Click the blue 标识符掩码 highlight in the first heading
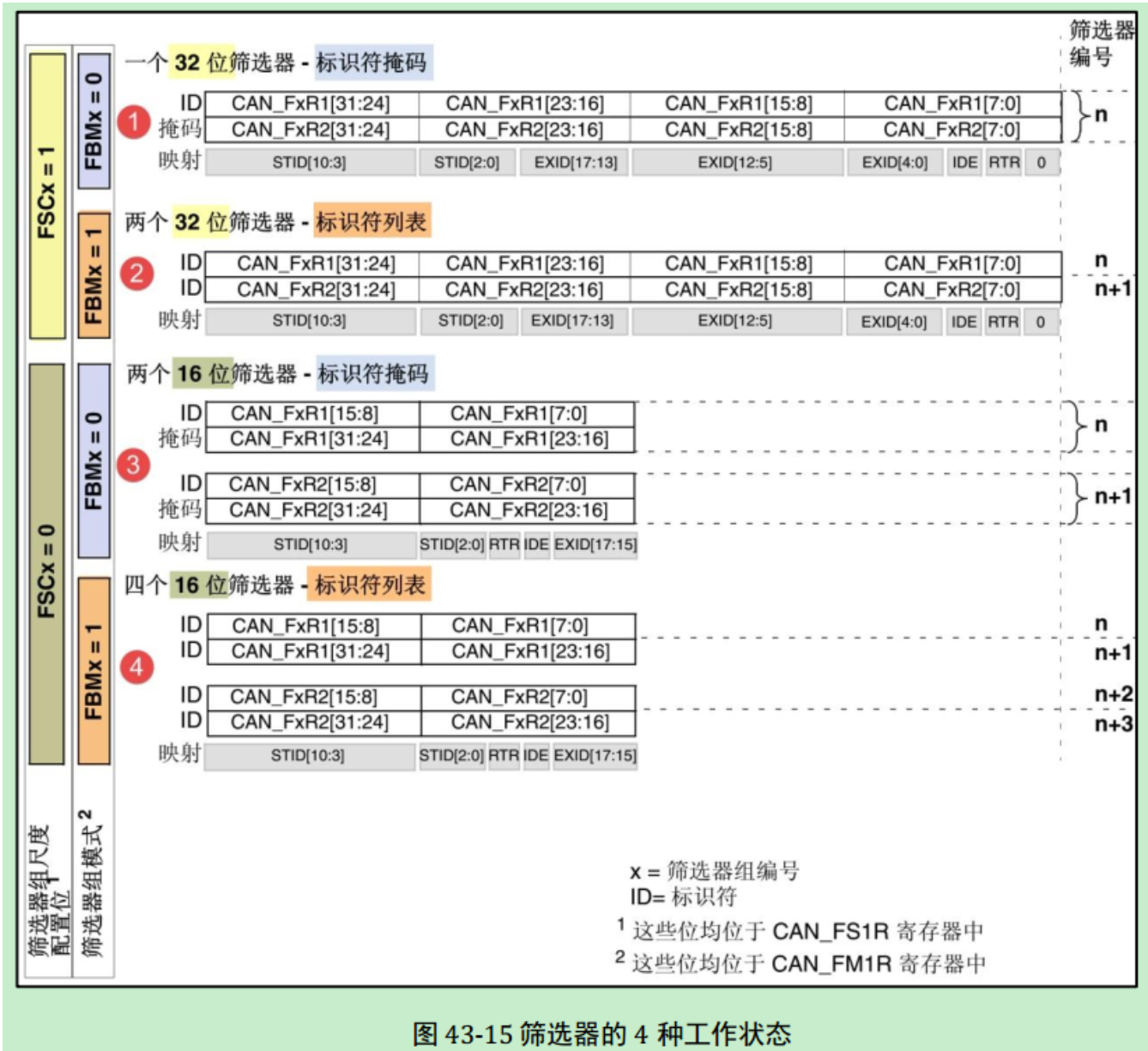Screen dimensions: 1148x1051 point(372,63)
